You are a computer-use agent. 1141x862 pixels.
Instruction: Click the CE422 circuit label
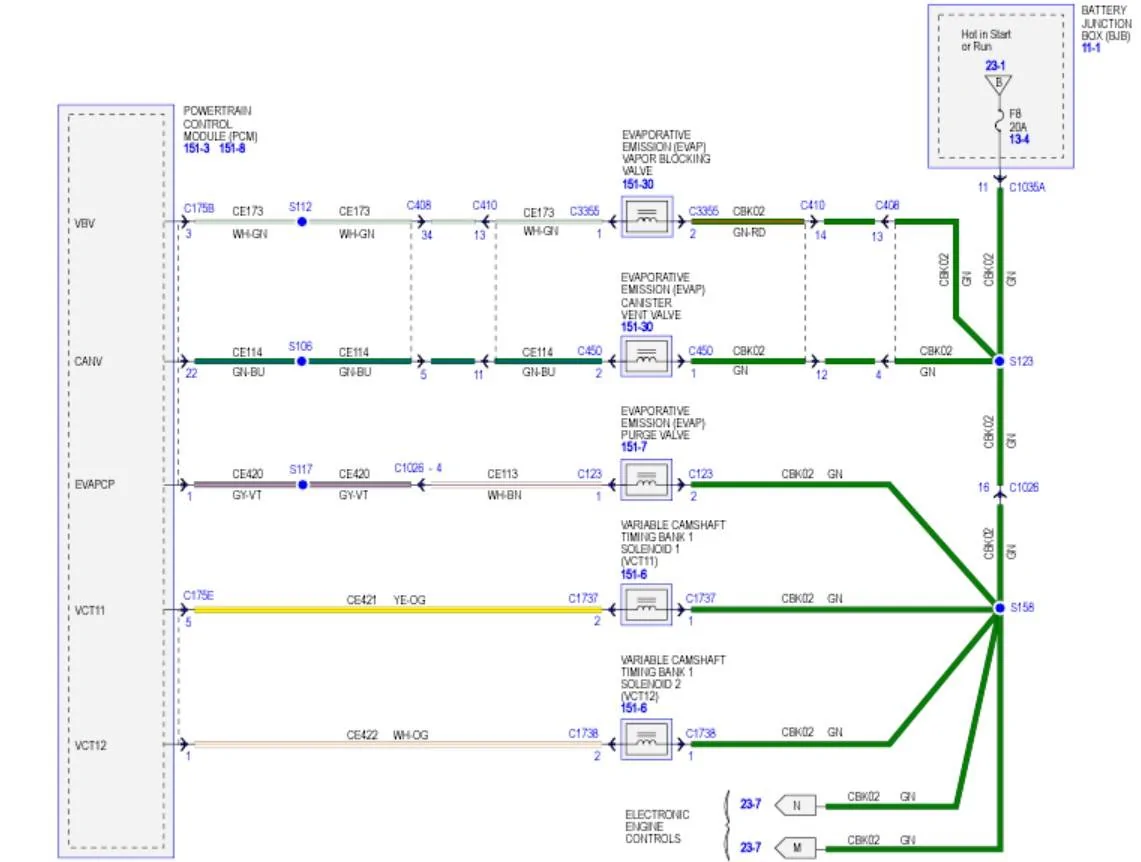click(x=362, y=735)
